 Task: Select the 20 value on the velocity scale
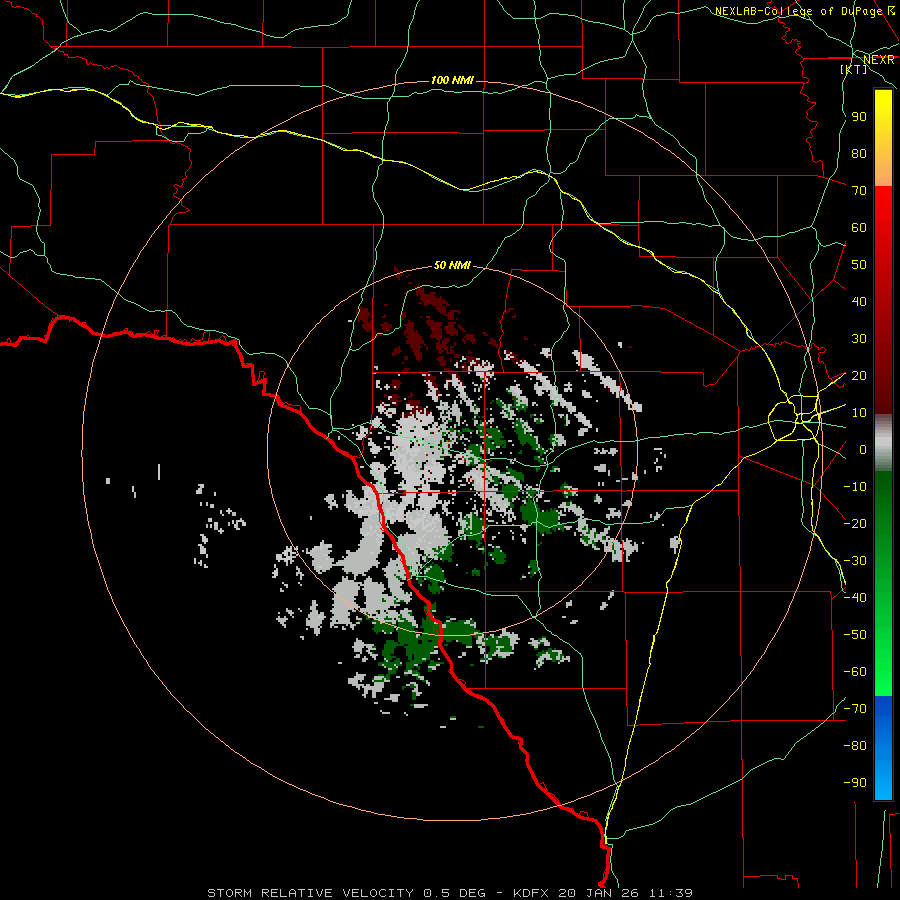pyautogui.click(x=859, y=375)
